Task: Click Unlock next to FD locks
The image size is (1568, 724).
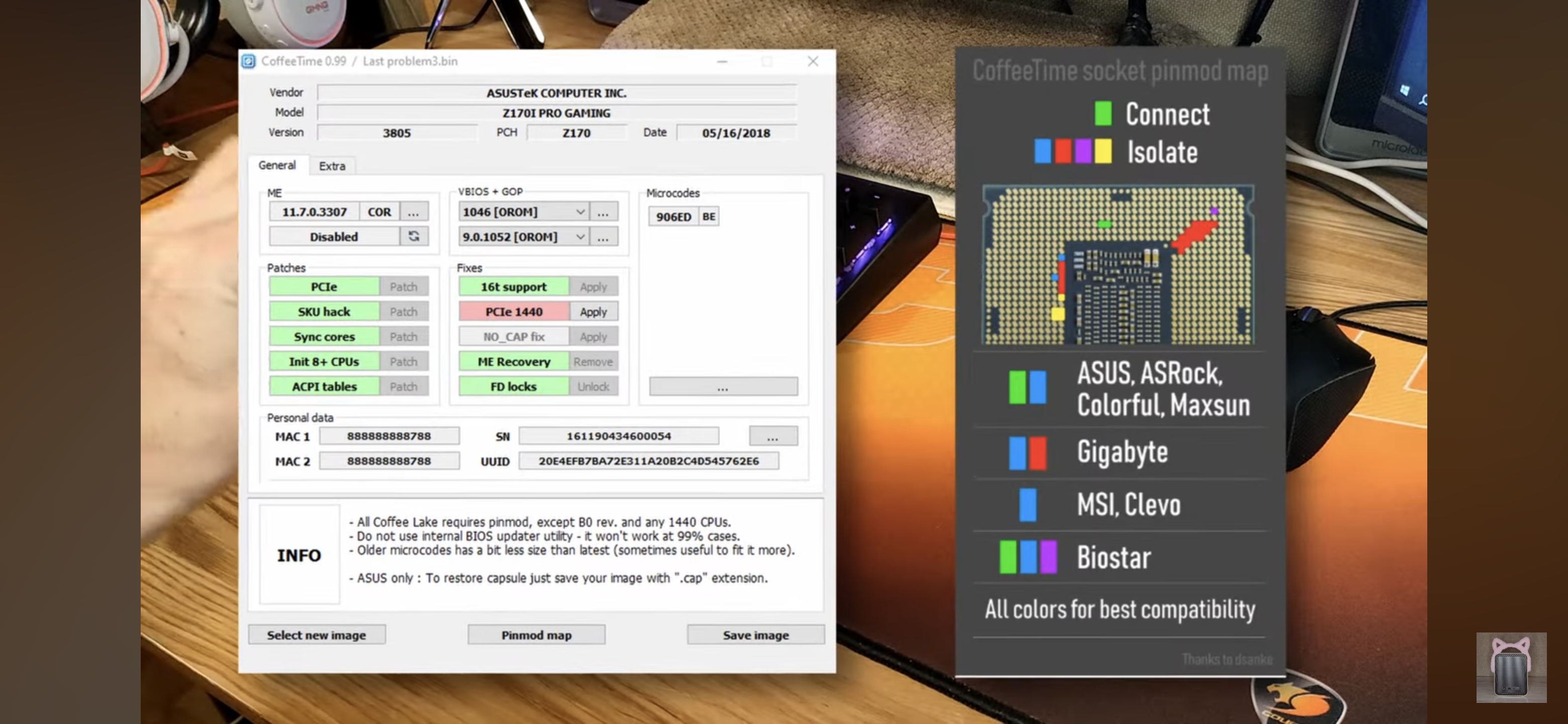Action: [x=594, y=386]
